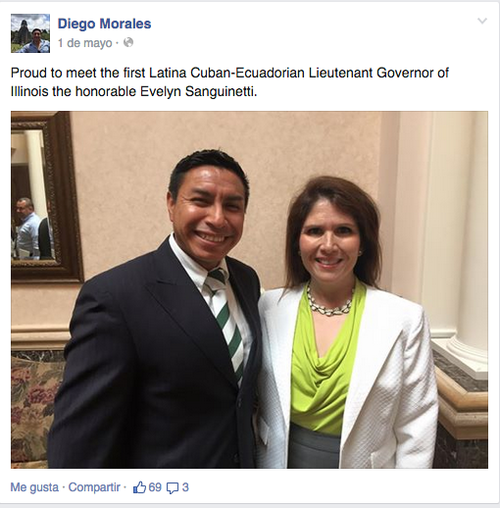This screenshot has width=500, height=508.
Task: Click the thumbs-up icon beside 69
Action: [139, 488]
